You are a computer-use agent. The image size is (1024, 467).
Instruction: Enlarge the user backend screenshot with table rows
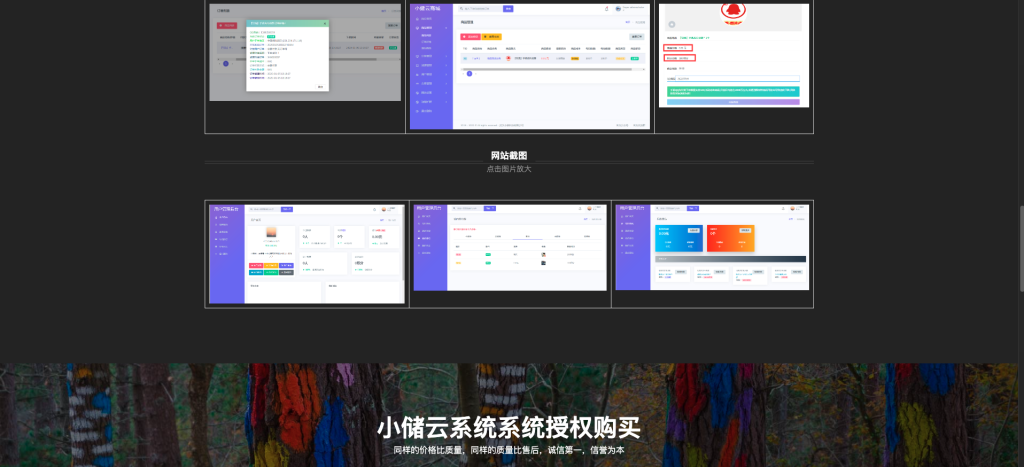coord(510,248)
